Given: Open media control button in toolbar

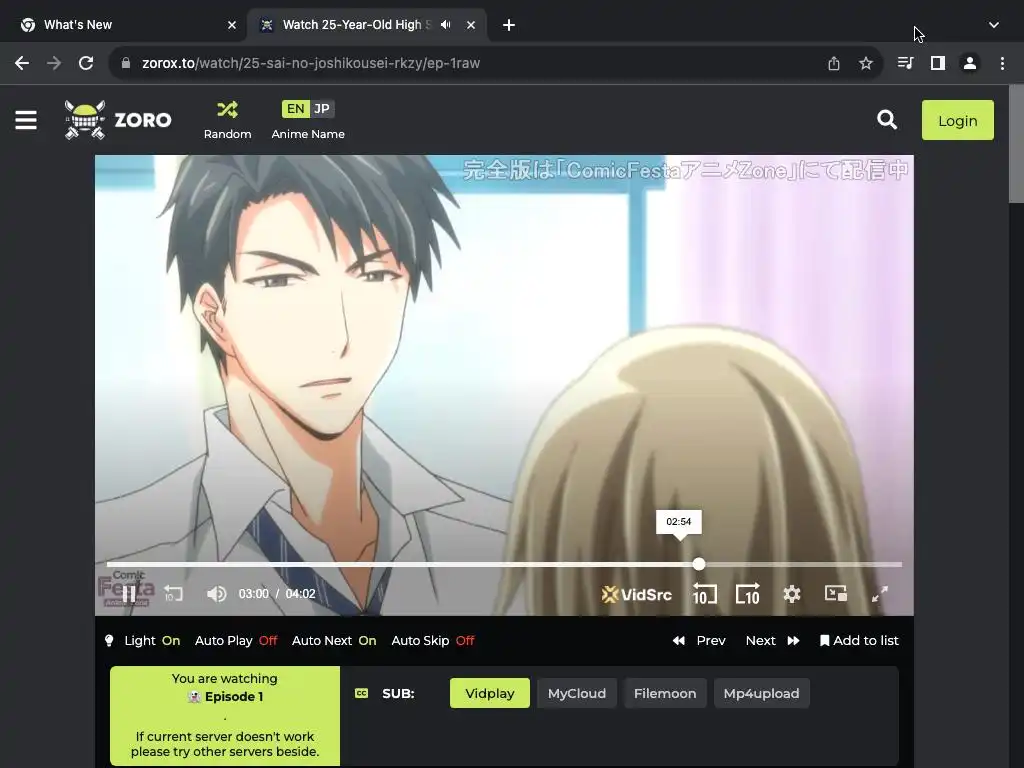Looking at the screenshot, I should tap(905, 63).
